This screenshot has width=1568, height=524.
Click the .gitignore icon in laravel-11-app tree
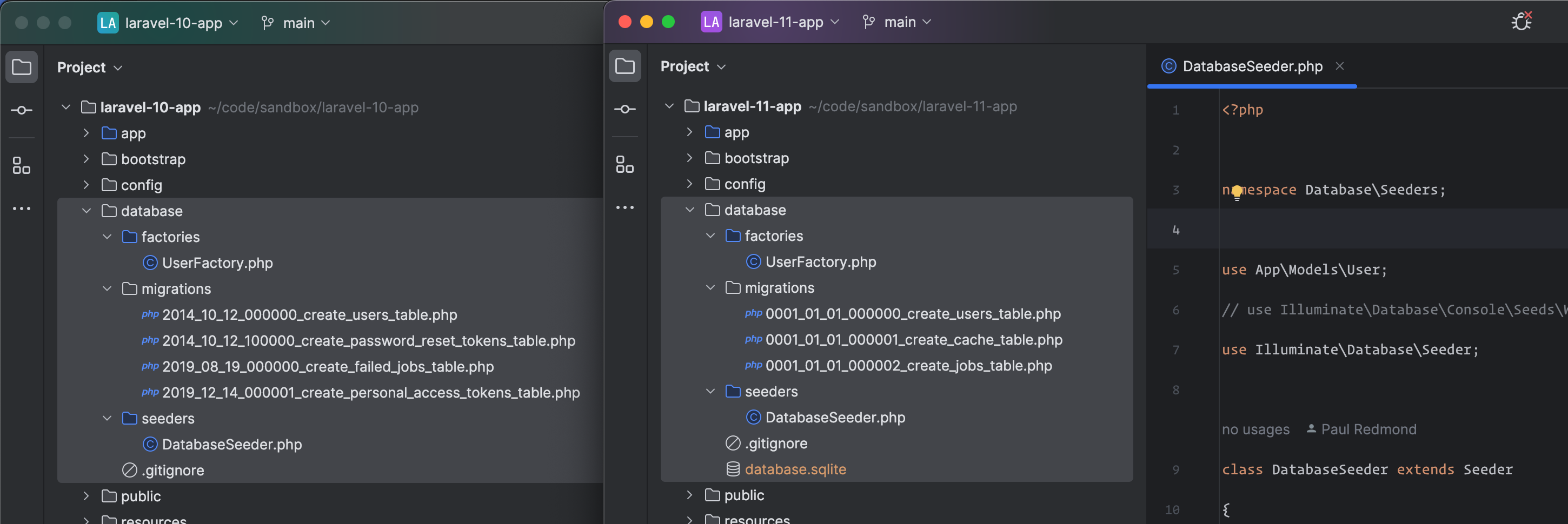pos(733,443)
